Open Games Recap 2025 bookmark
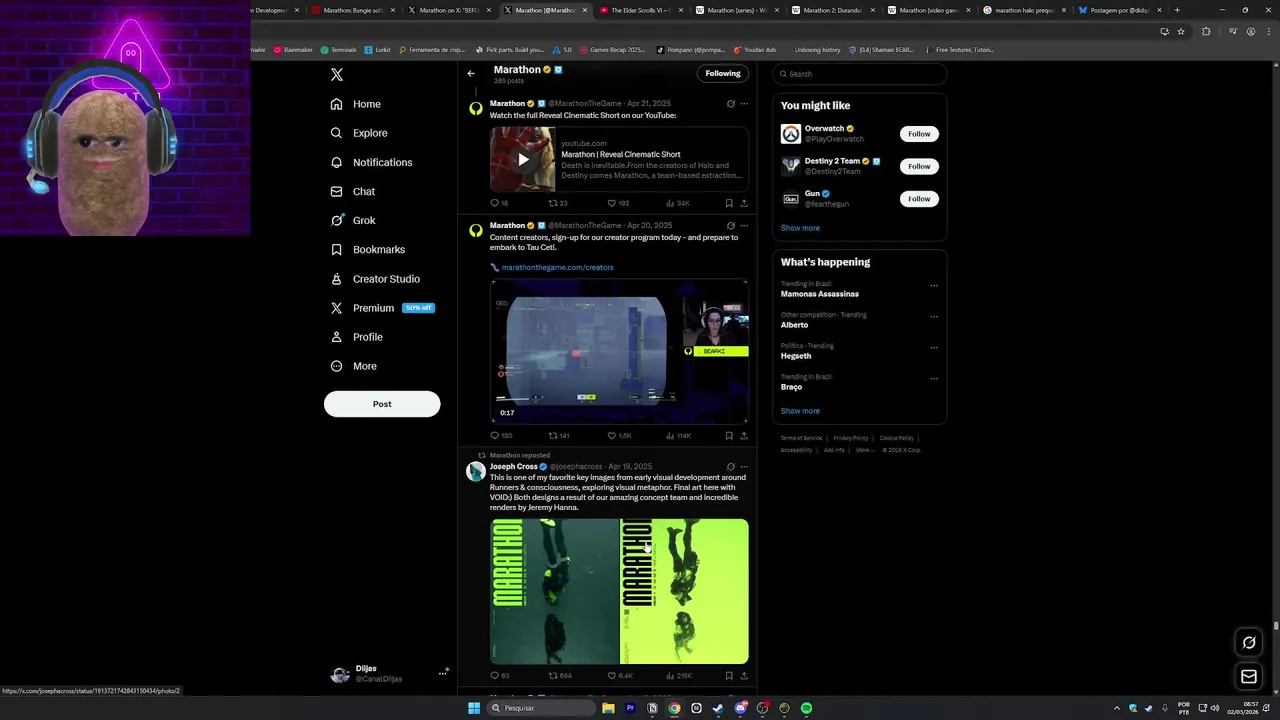This screenshot has width=1280, height=720. coord(612,49)
